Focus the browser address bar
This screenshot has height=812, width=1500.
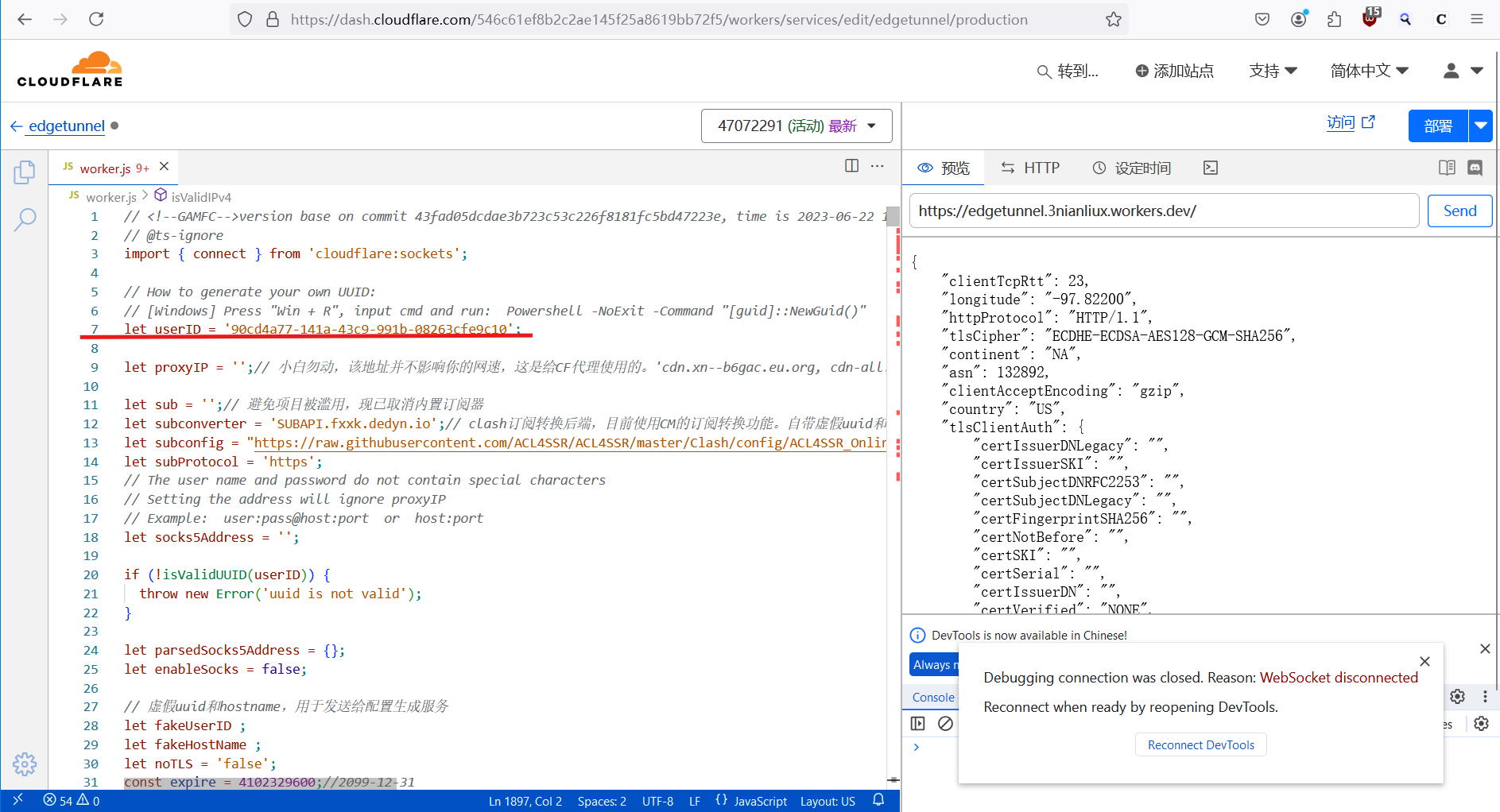point(659,19)
